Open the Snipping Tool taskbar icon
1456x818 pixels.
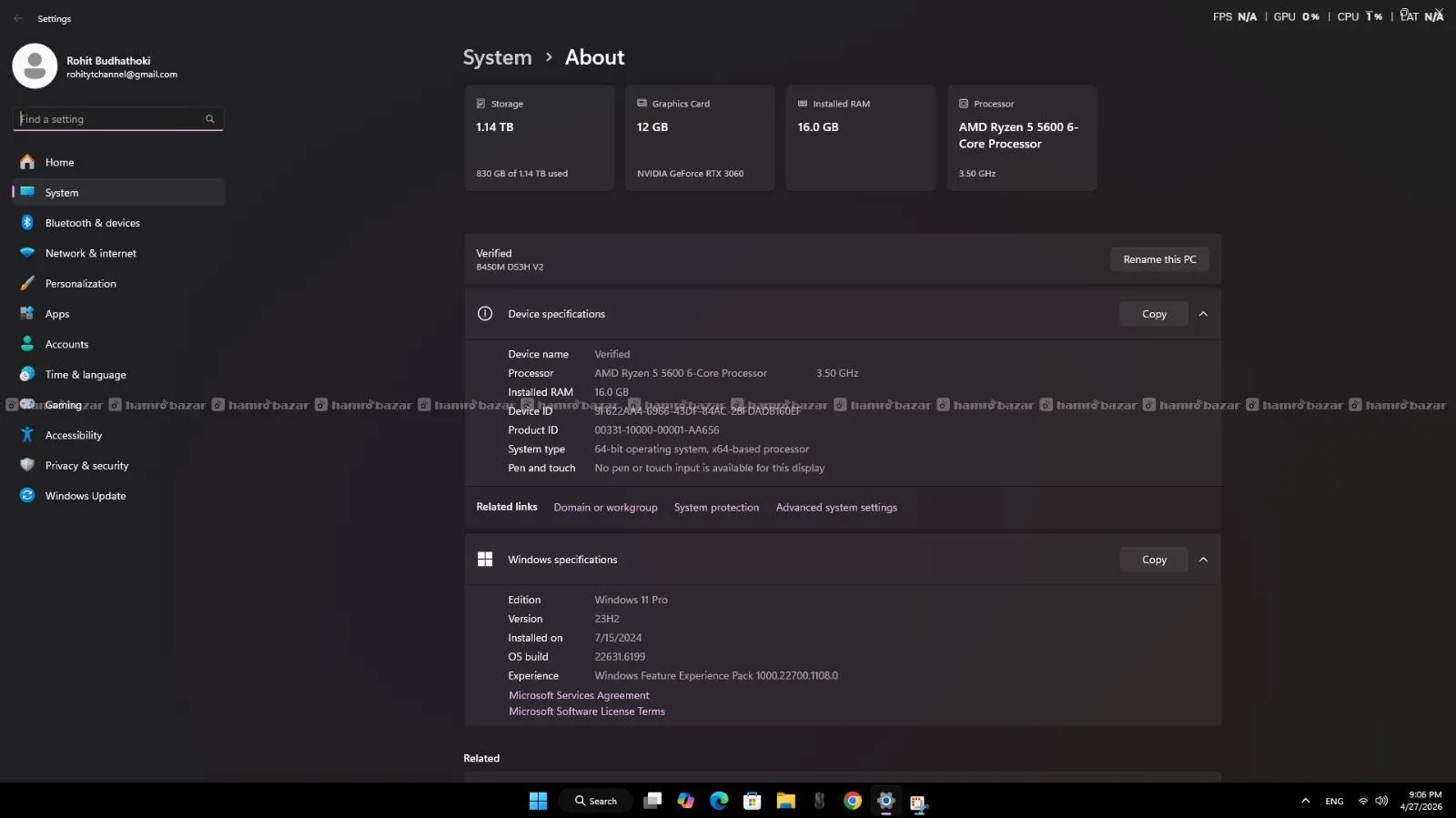[918, 802]
